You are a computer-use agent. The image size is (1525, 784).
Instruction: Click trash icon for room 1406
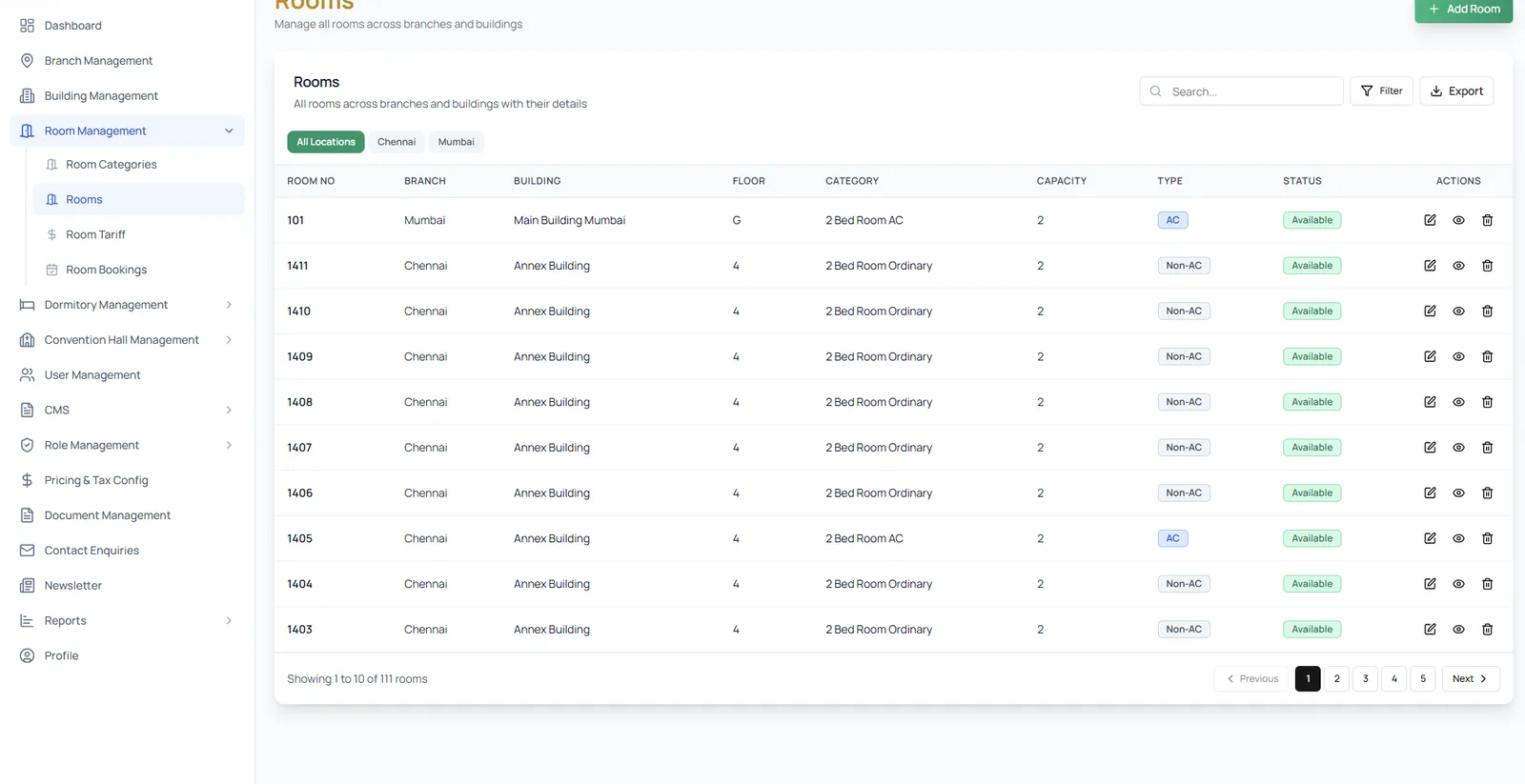tap(1487, 493)
